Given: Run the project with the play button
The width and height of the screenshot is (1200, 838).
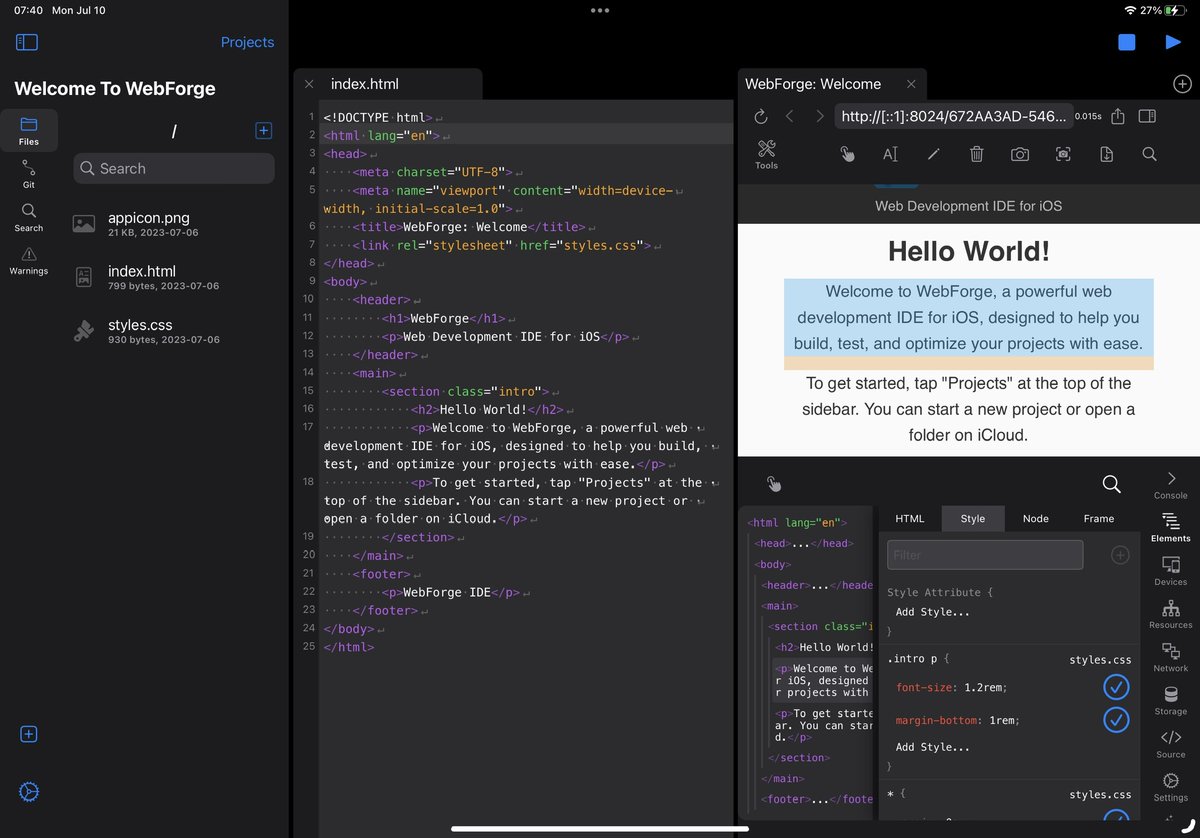Looking at the screenshot, I should [1173, 42].
